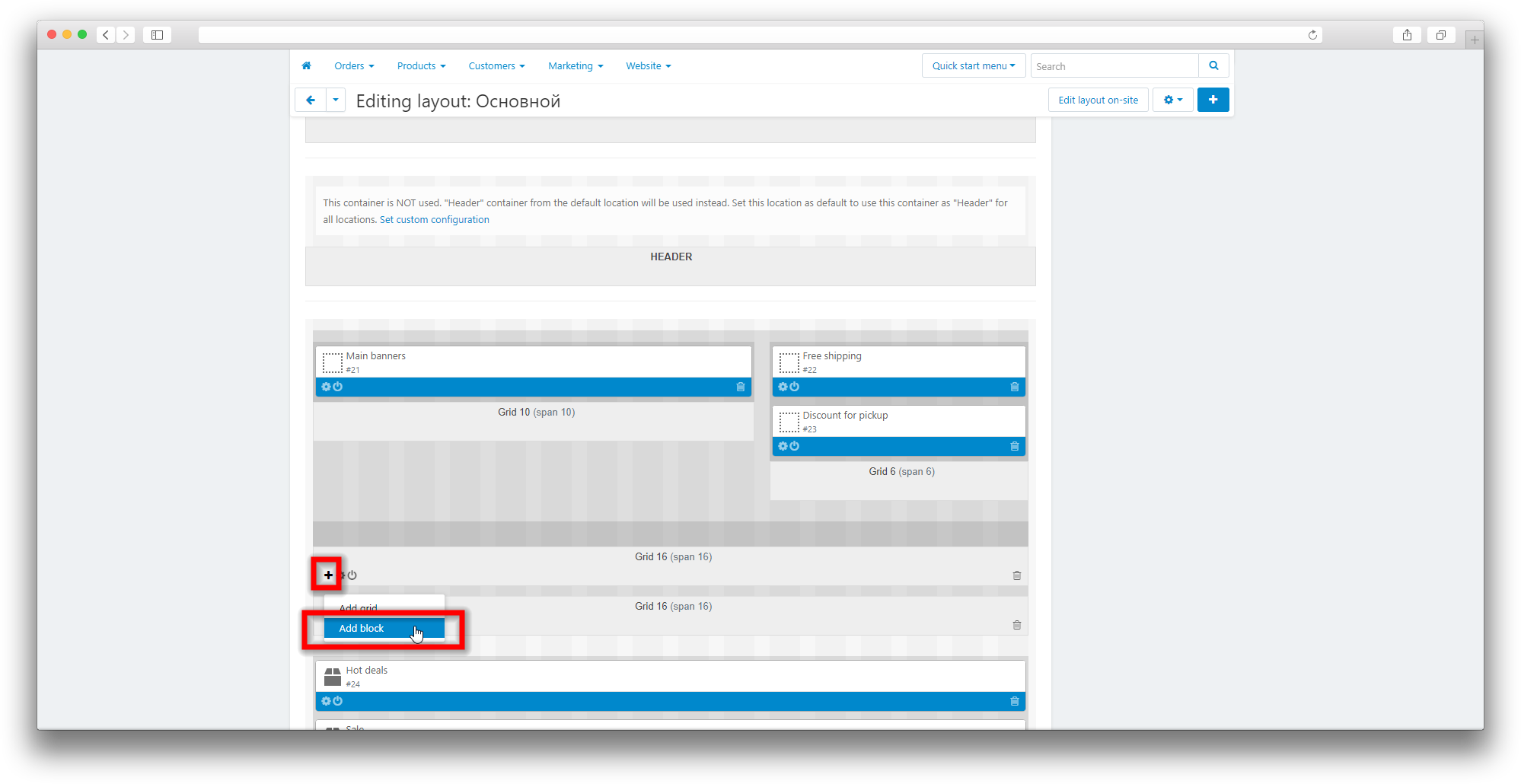The height and width of the screenshot is (784, 1521).
Task: Click the Edit layout on-site button
Action: [1098, 100]
